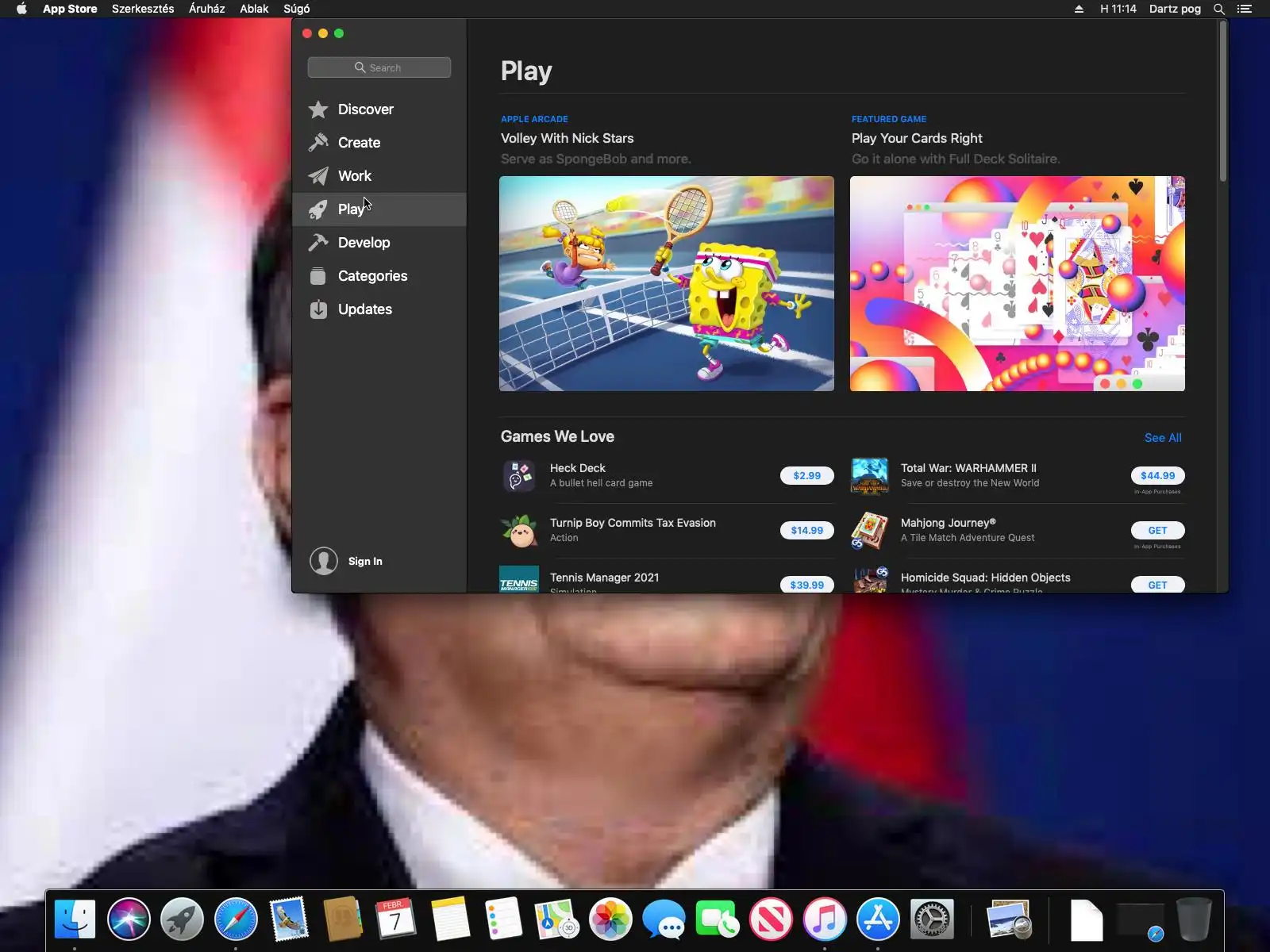Screen dimensions: 1270x952
Task: Open Finder from the Dock
Action: (75, 919)
